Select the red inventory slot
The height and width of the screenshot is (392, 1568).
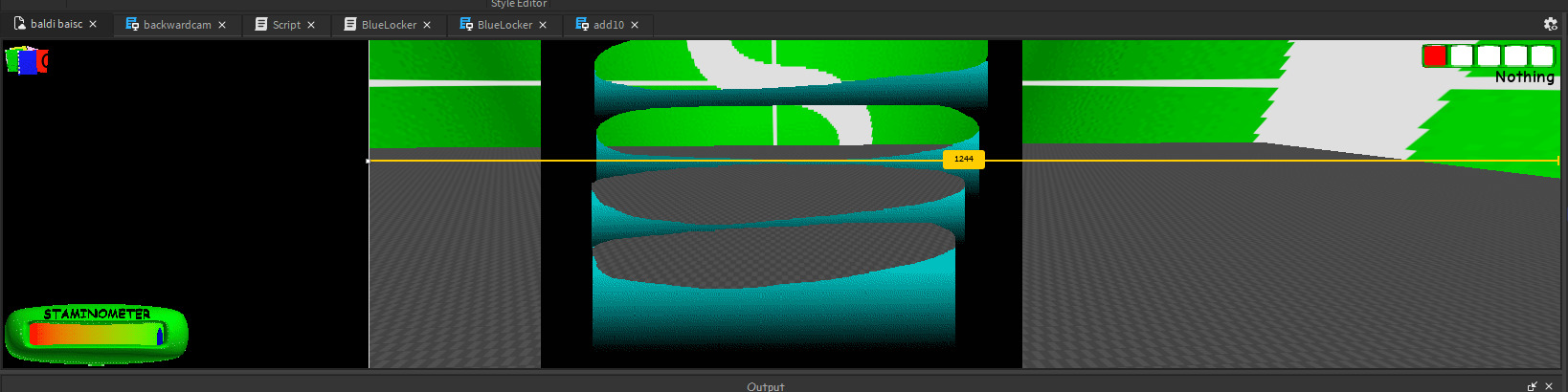[1434, 55]
